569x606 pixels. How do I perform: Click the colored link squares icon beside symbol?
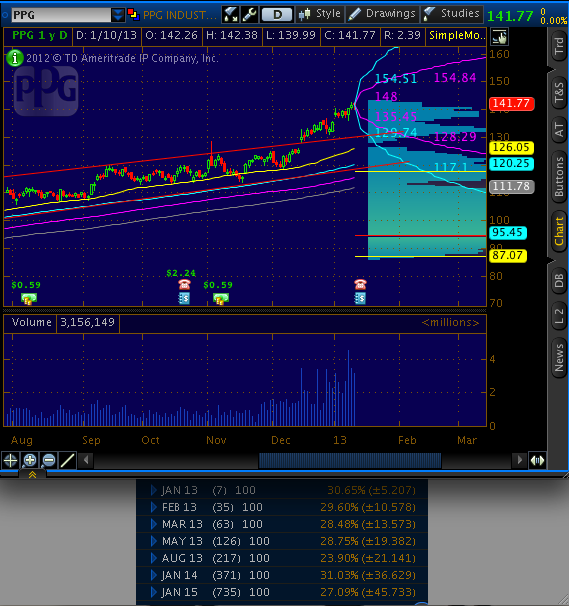click(133, 15)
